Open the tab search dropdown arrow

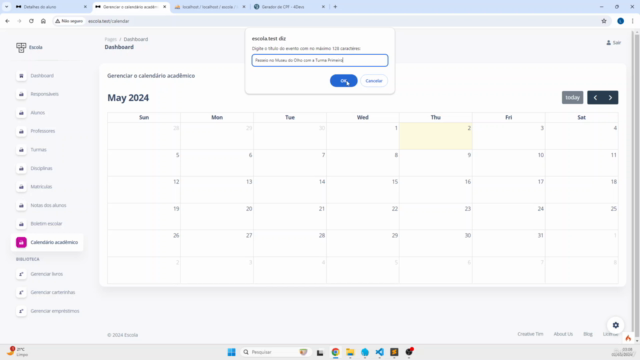point(7,7)
